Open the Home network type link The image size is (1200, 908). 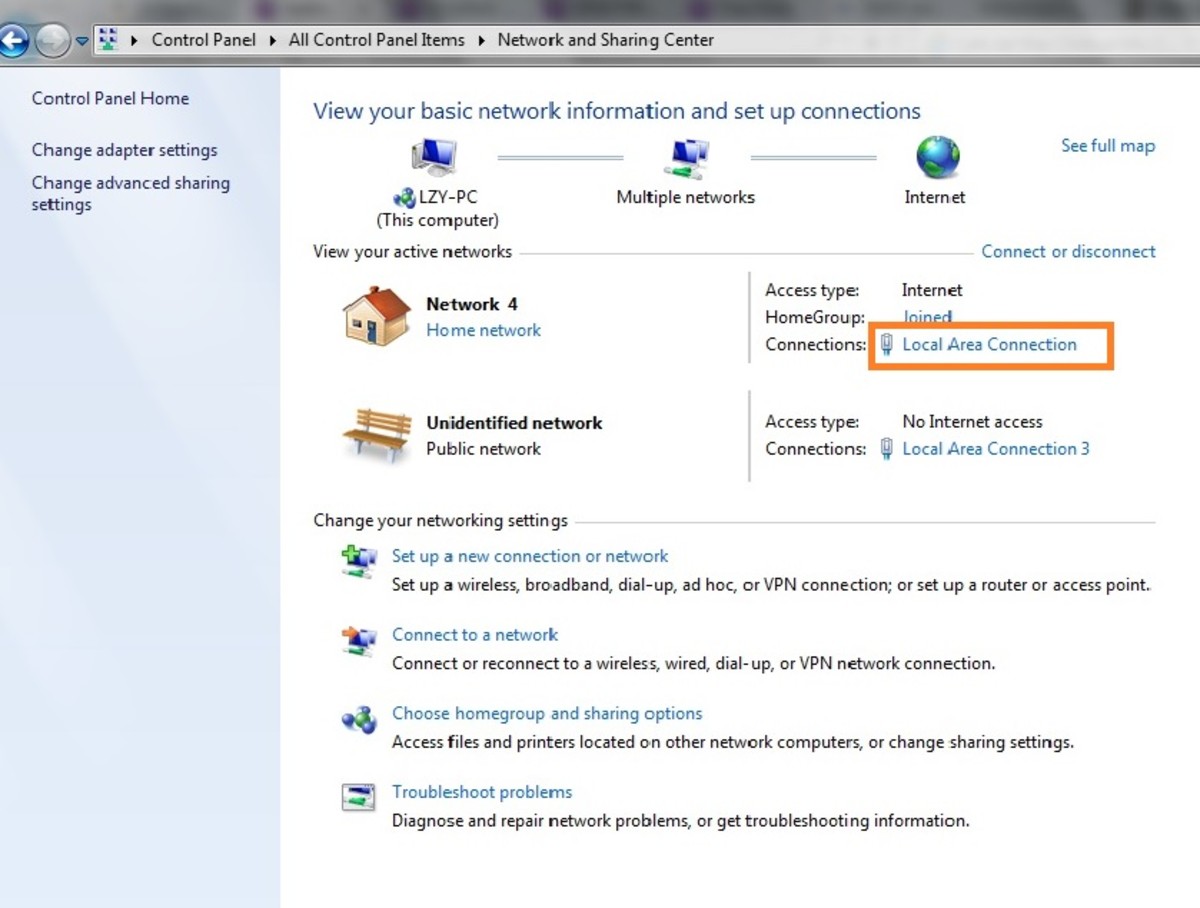483,330
